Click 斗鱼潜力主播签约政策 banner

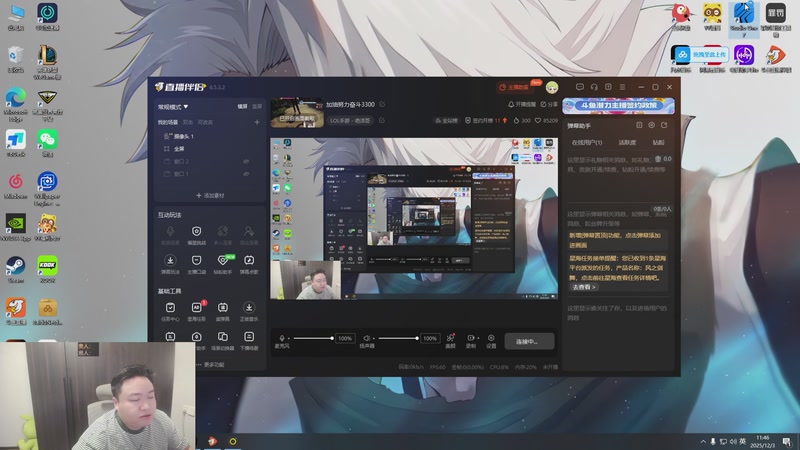click(618, 106)
